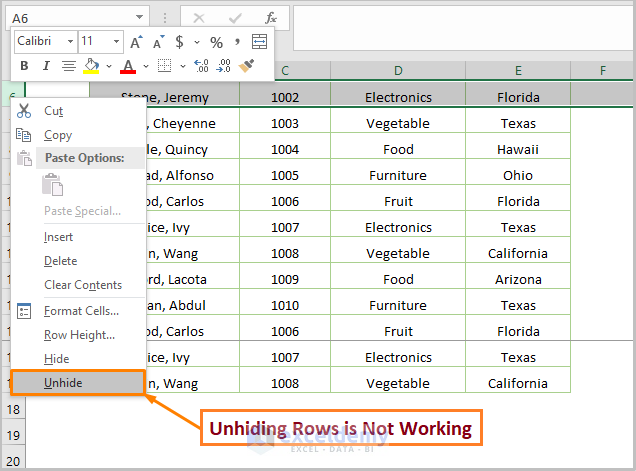Apply the red Font Color
This screenshot has height=471, width=636.
(x=128, y=66)
